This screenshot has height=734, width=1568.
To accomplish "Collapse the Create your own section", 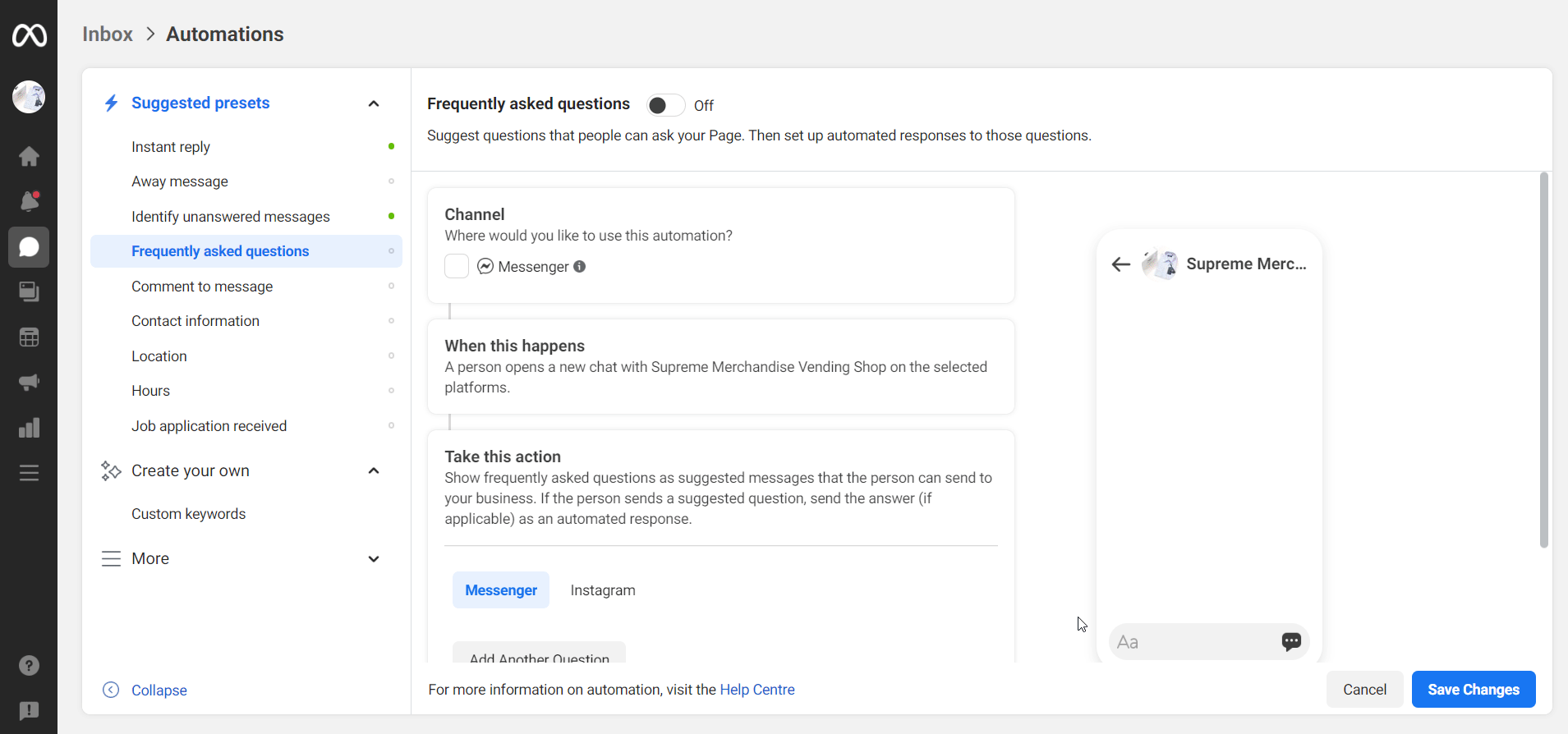I will (374, 470).
